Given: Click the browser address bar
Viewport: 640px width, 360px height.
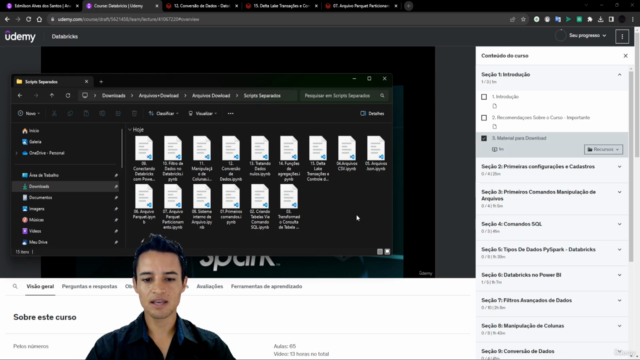Looking at the screenshot, I should point(278,19).
